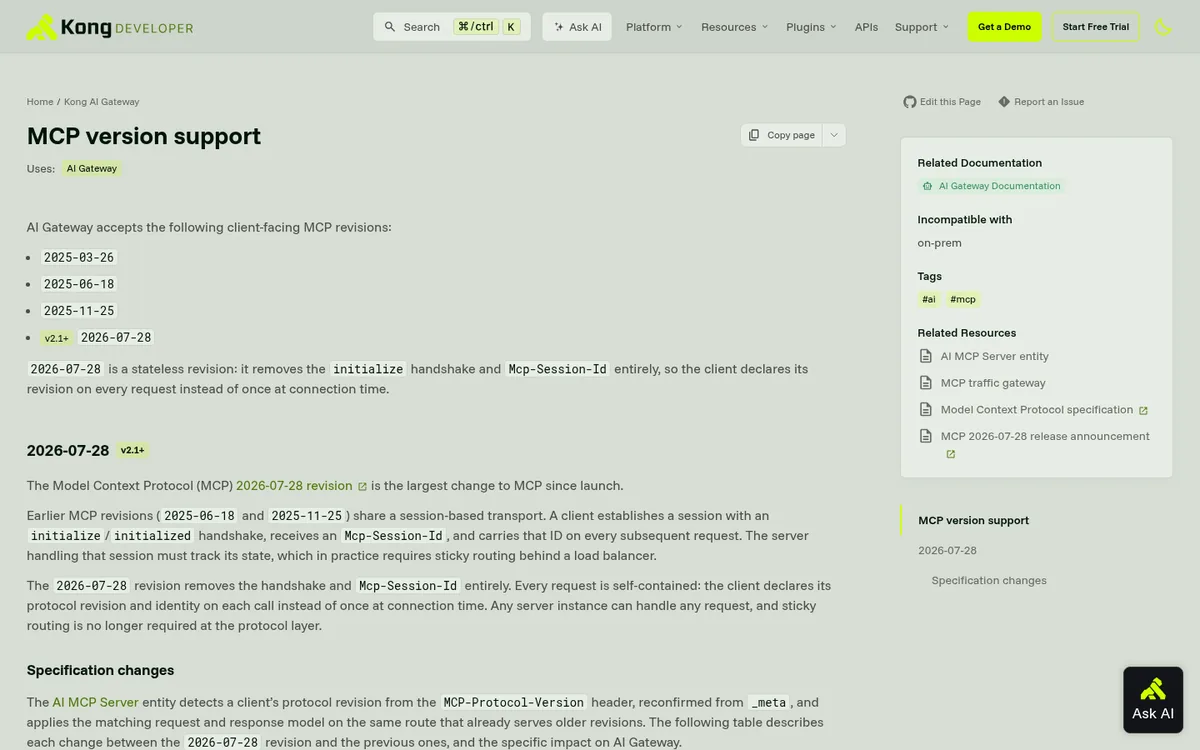Click the diamond icon beside Report an Issue
The image size is (1200, 750).
coord(1004,102)
